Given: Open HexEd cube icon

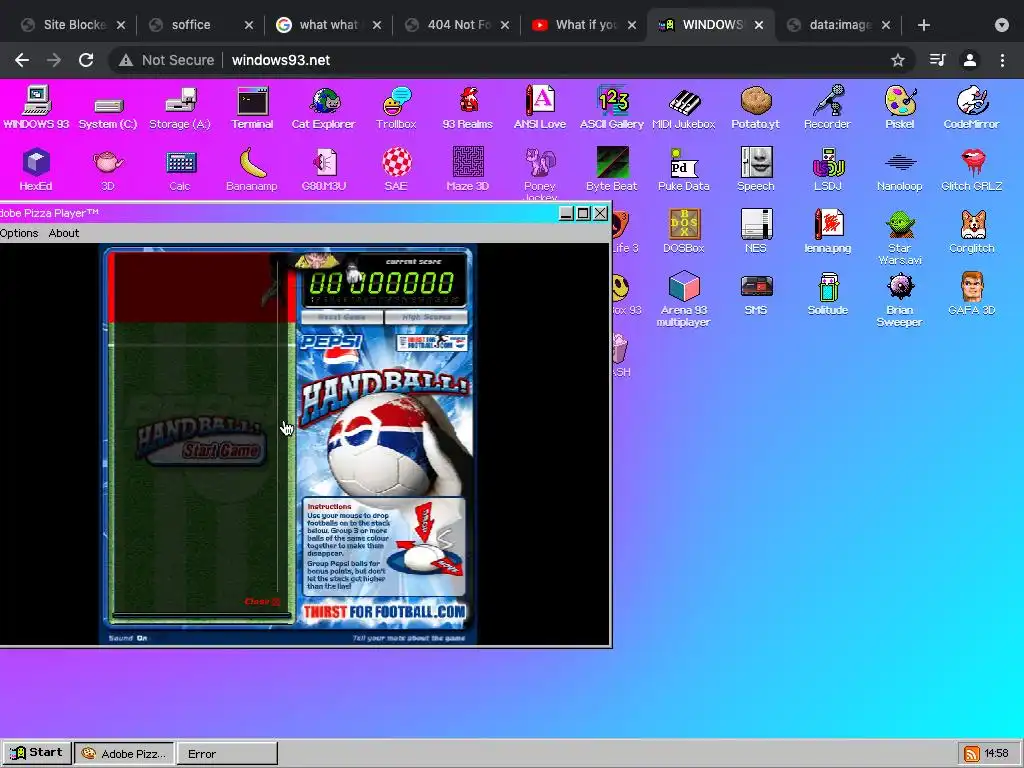Looking at the screenshot, I should (36, 170).
